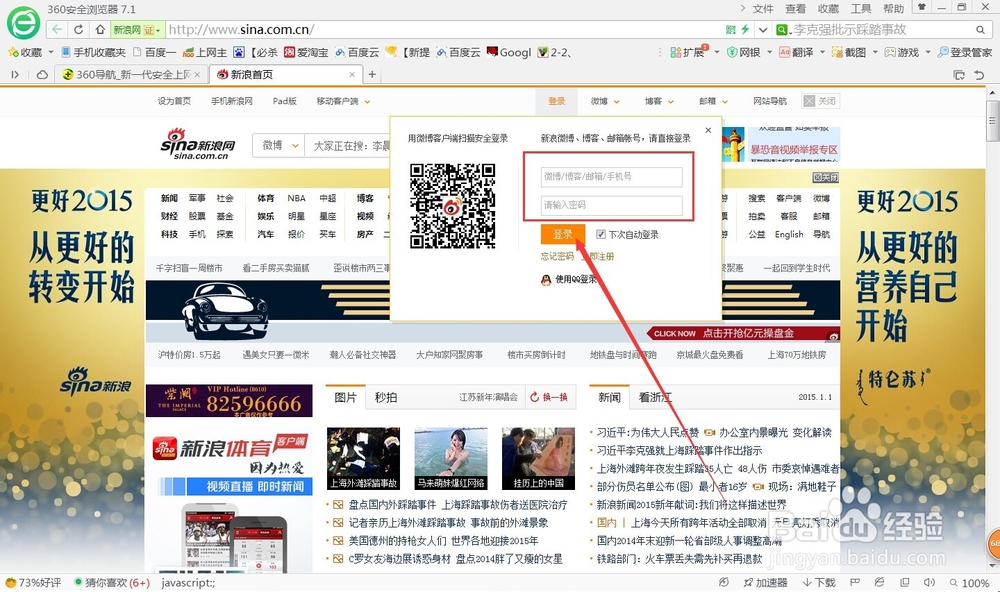The width and height of the screenshot is (1000, 592).
Task: Open 截图 screenshot tool
Action: [x=849, y=52]
